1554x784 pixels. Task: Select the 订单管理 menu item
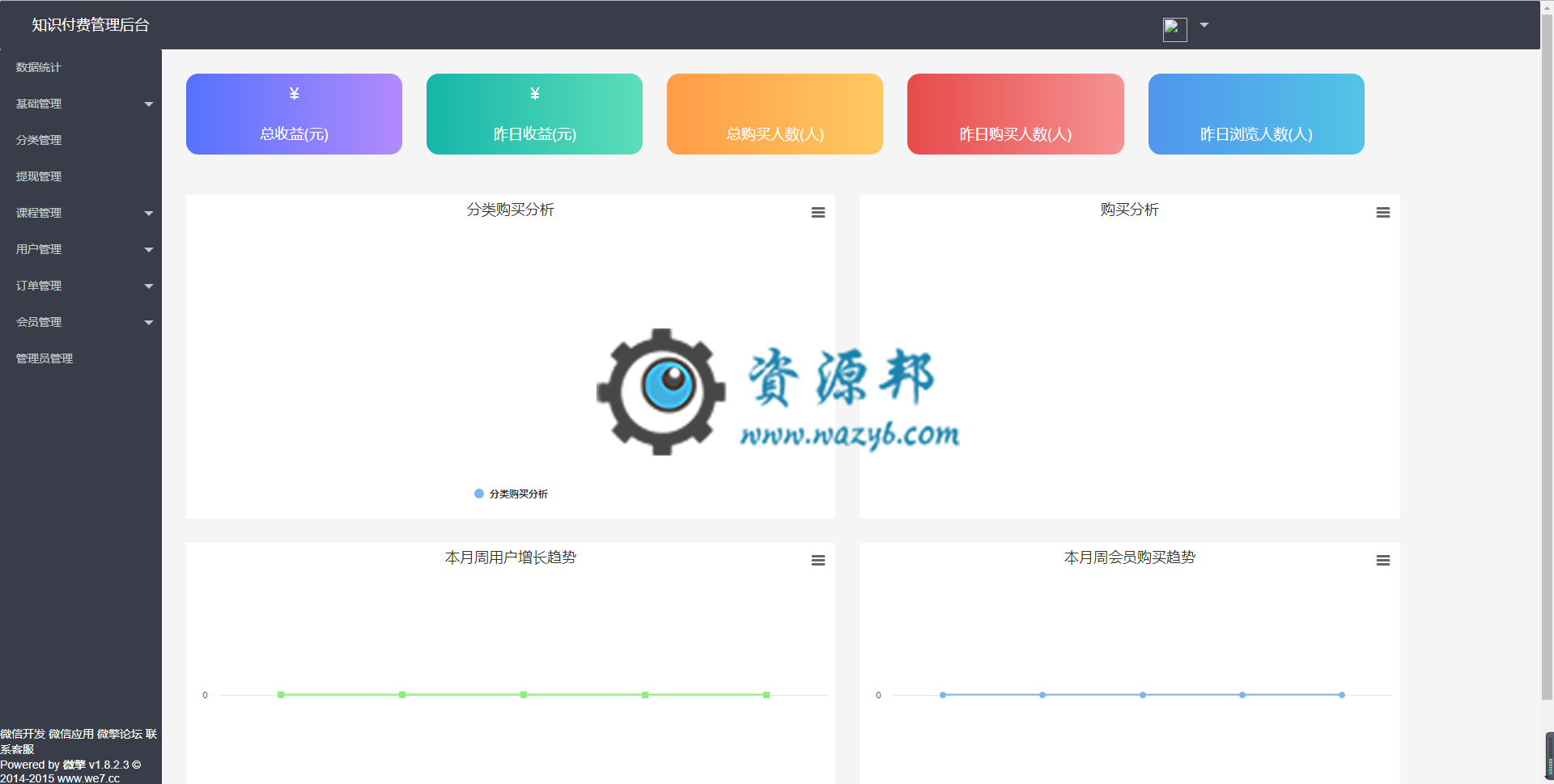[x=39, y=286]
